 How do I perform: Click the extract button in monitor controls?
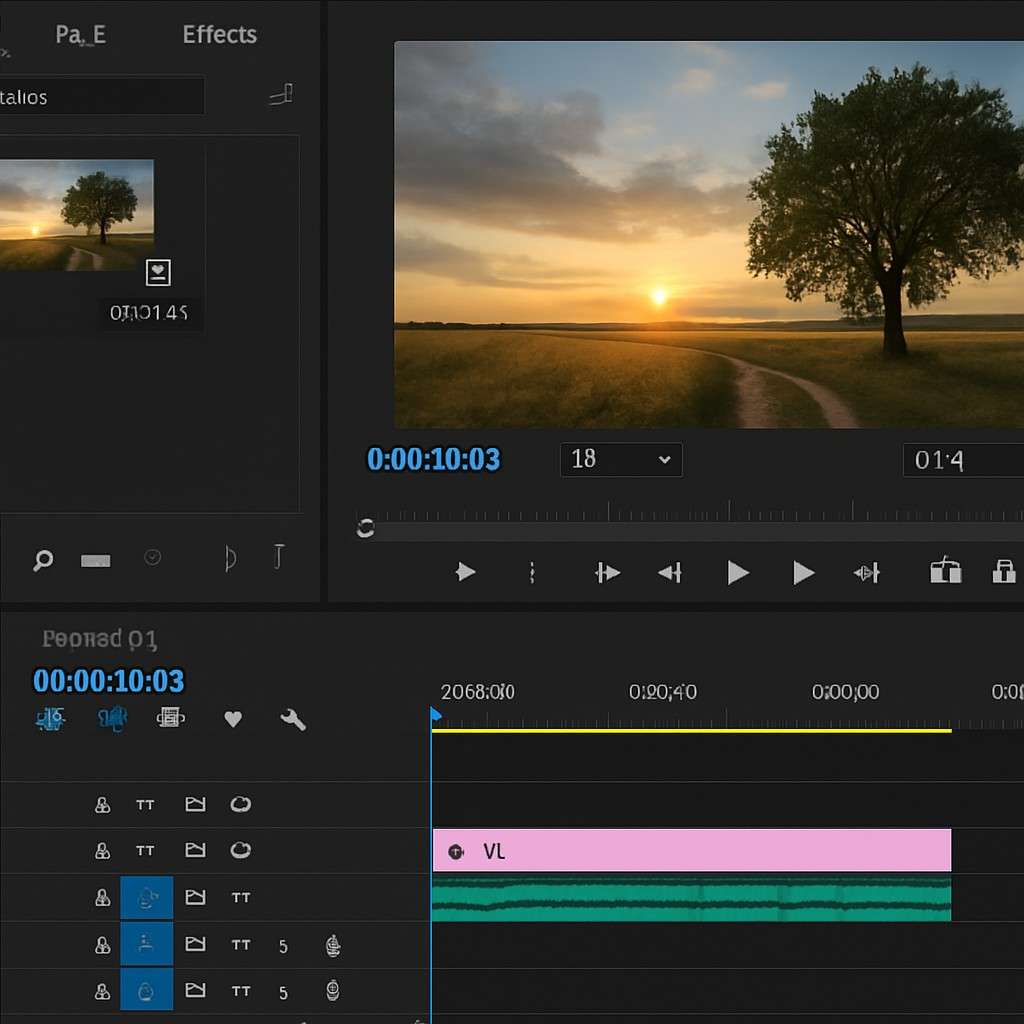(1003, 572)
